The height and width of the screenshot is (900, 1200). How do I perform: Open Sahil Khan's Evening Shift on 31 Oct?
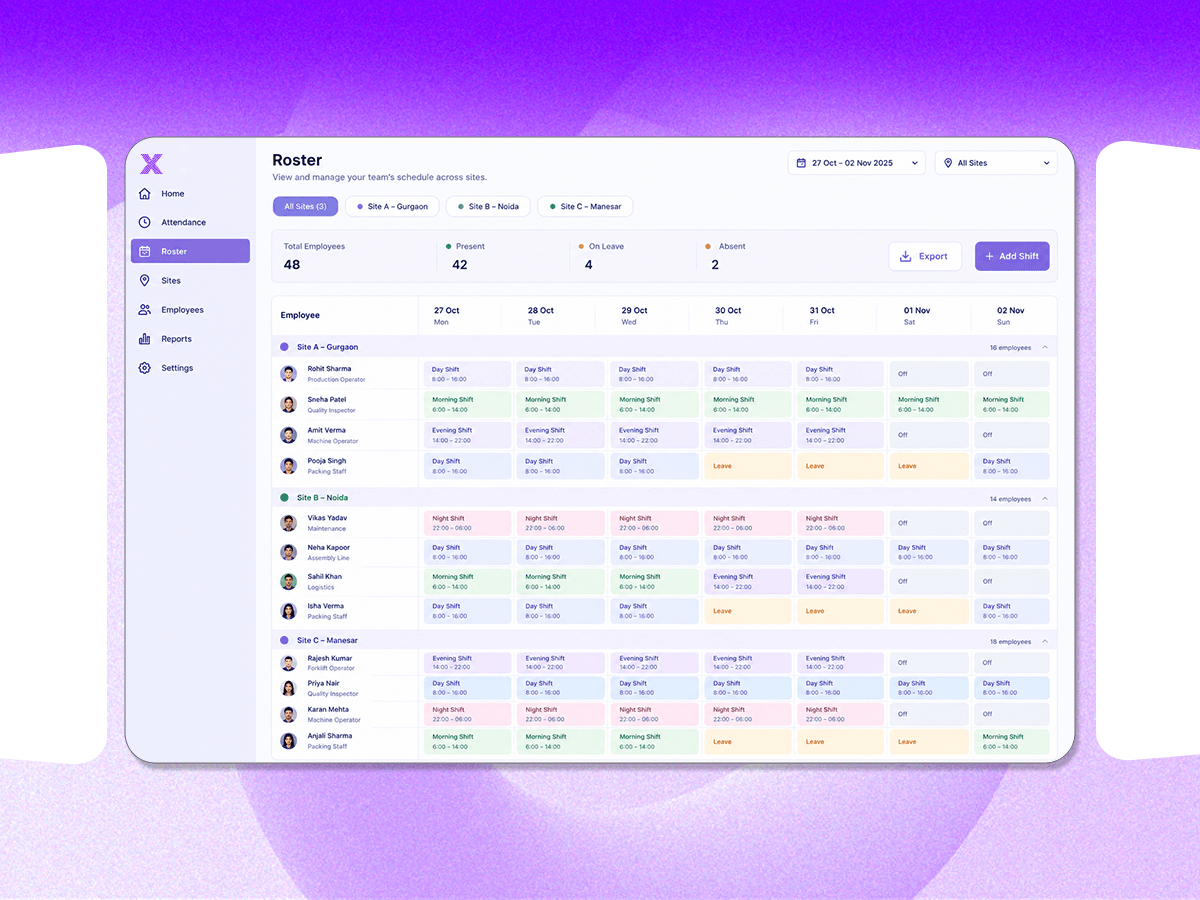[841, 581]
